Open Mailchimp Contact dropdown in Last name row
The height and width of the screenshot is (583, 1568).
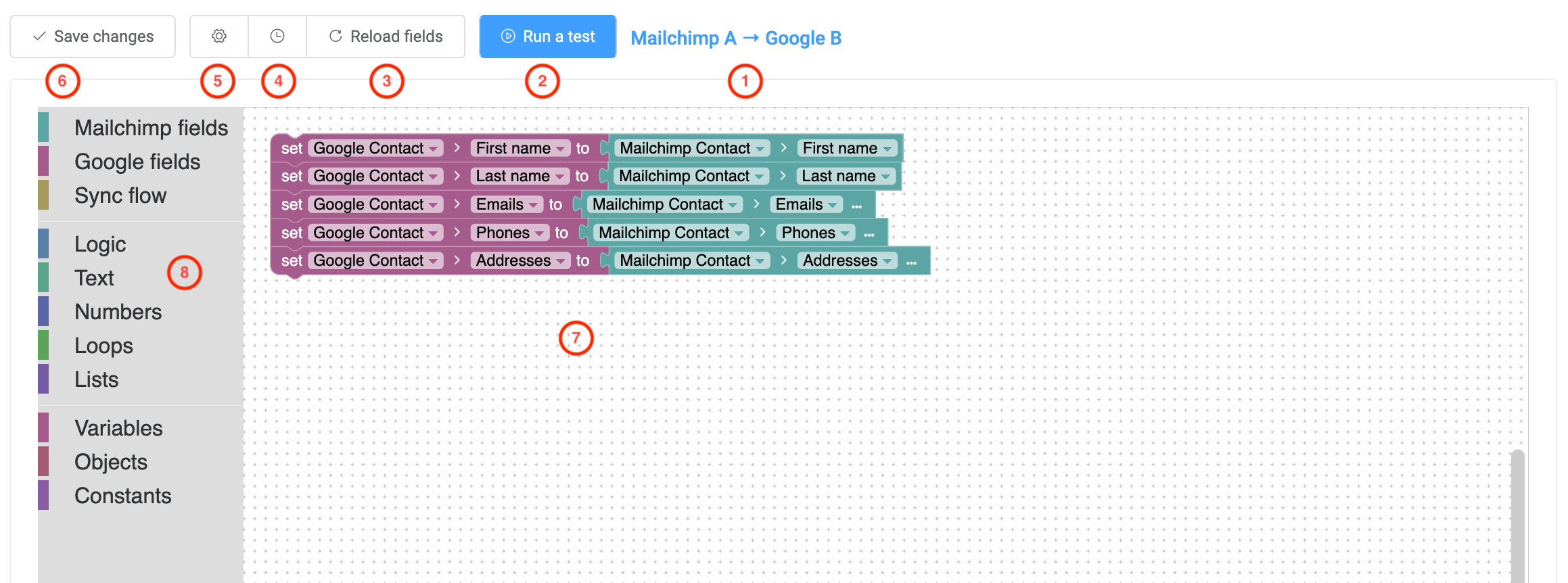coord(692,176)
